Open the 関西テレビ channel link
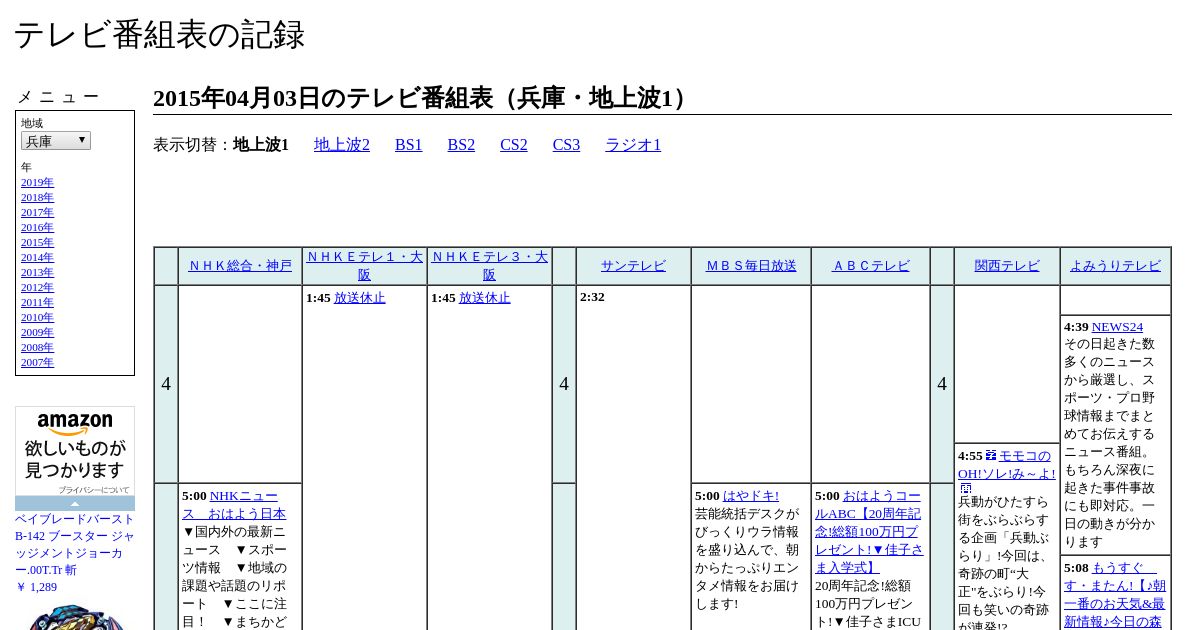Screen dimensions: 1200x630 [1007, 266]
